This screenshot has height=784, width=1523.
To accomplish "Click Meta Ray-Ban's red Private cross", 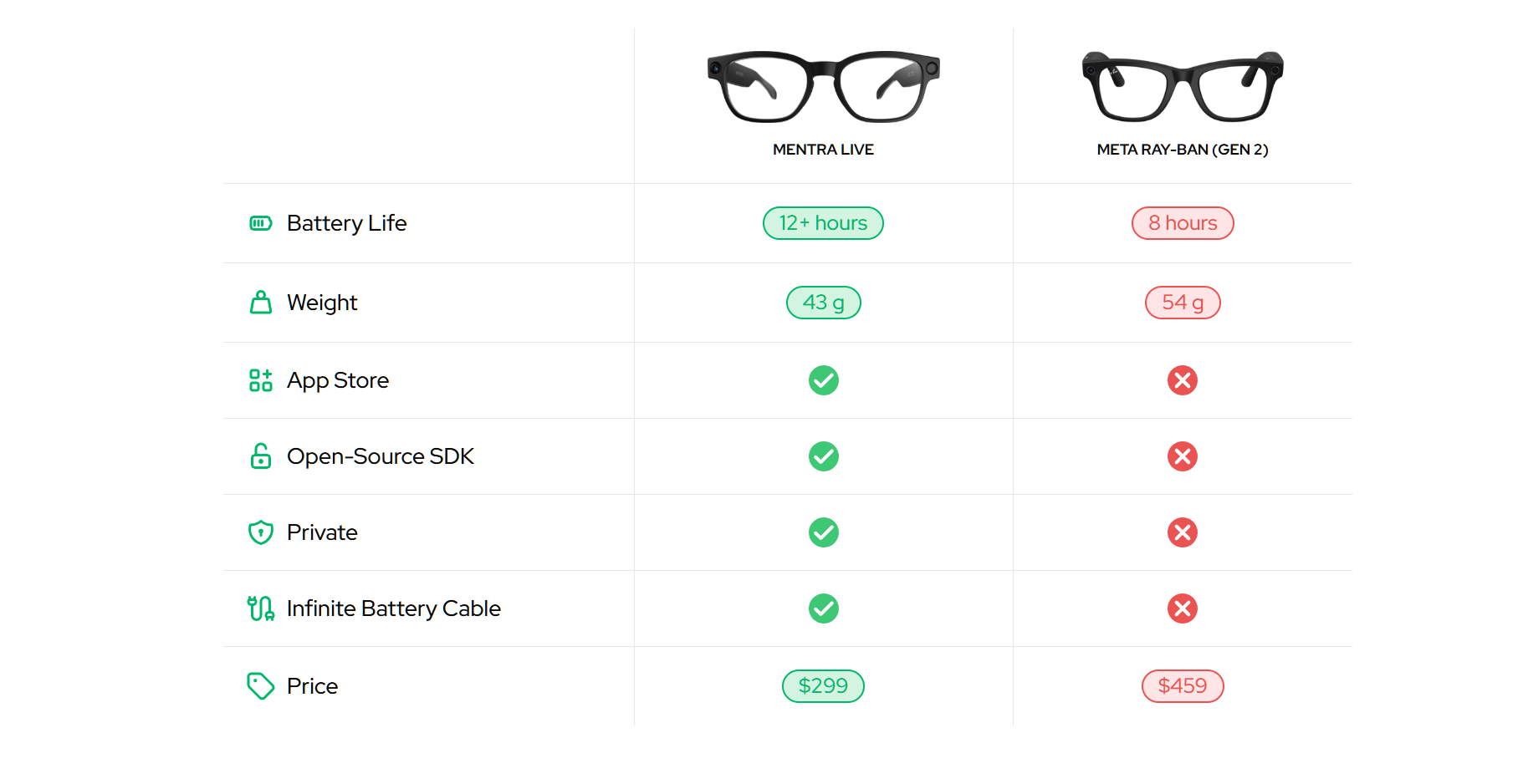I will coord(1183,532).
